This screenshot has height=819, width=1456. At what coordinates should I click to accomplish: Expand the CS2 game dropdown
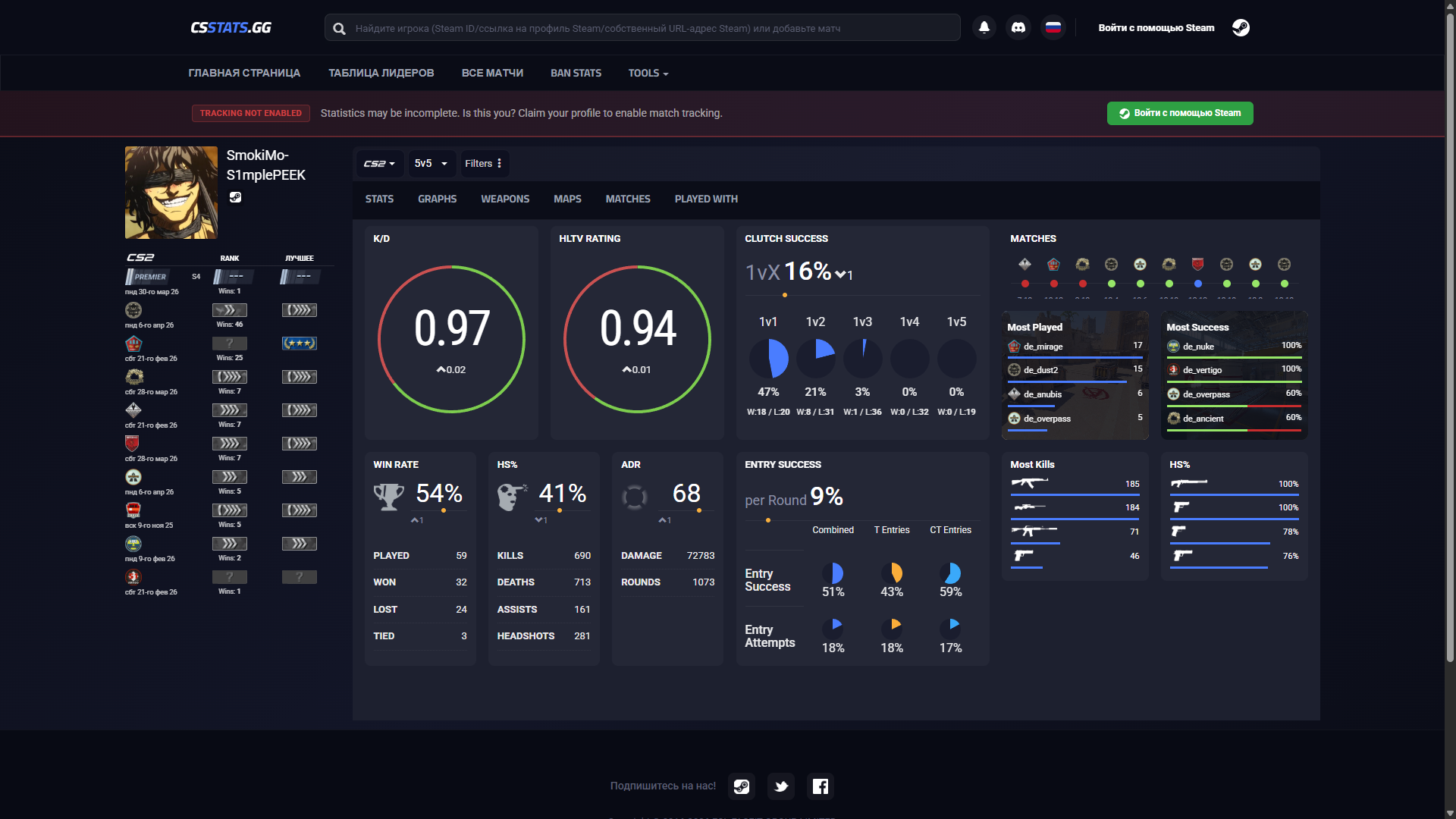pos(379,163)
